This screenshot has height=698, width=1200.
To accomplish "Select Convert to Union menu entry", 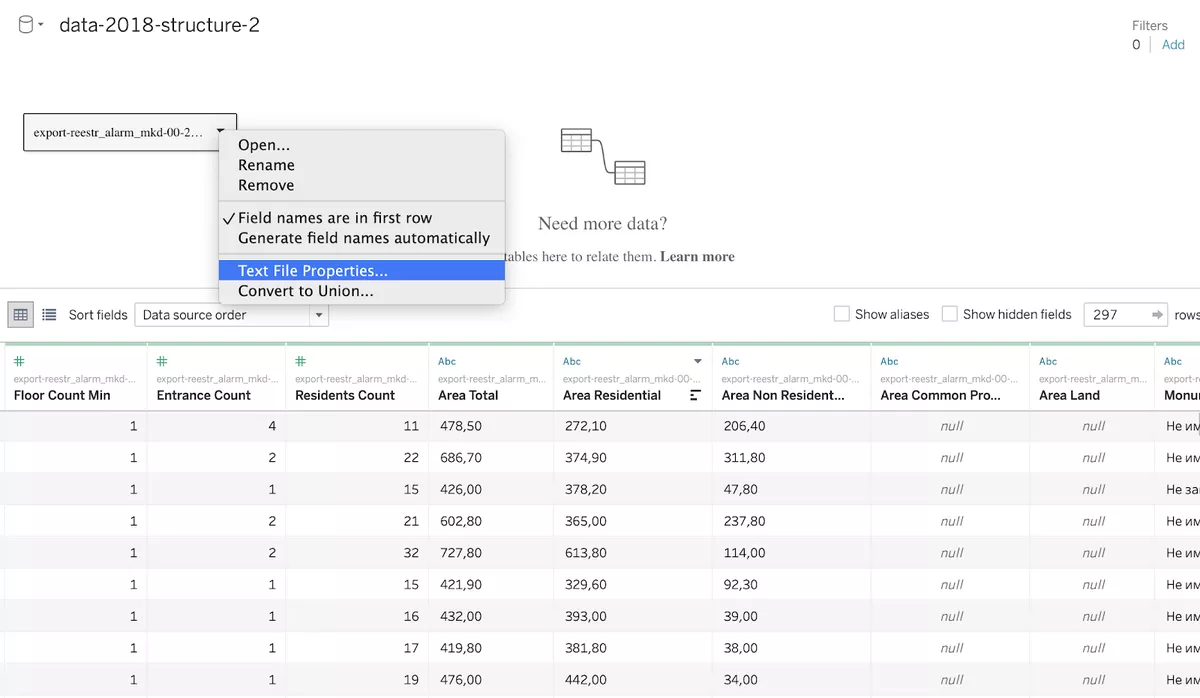I will [x=306, y=291].
